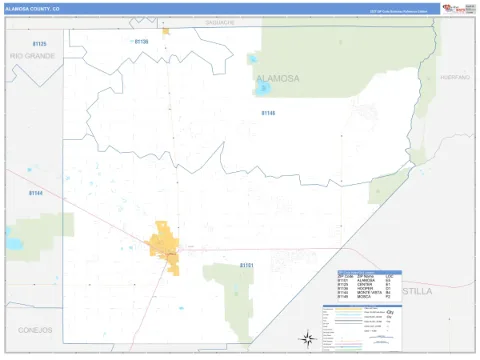
Task: Click the small orange town near 81136
Action: click(x=166, y=31)
